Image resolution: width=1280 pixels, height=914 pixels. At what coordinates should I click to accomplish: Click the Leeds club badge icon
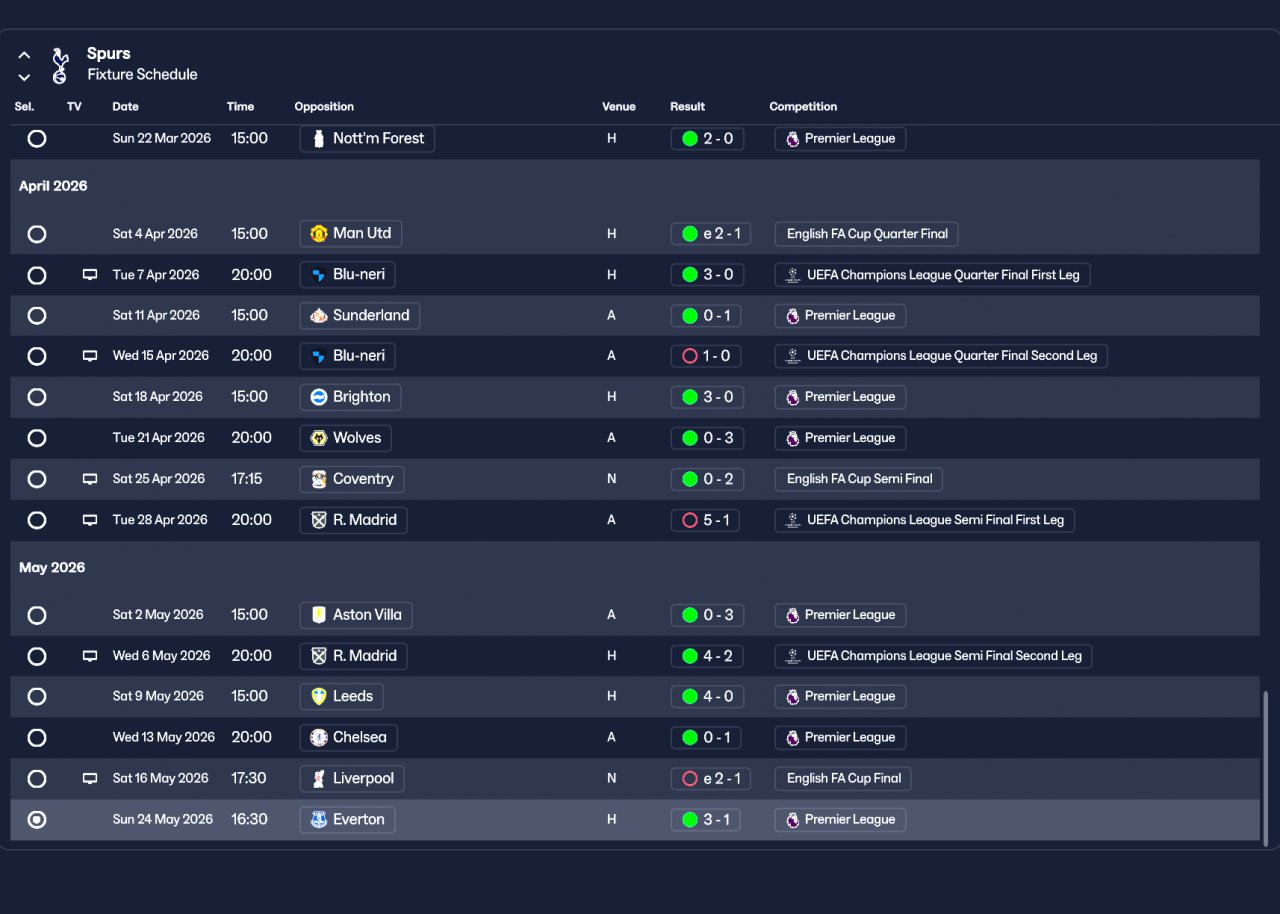pyautogui.click(x=319, y=696)
